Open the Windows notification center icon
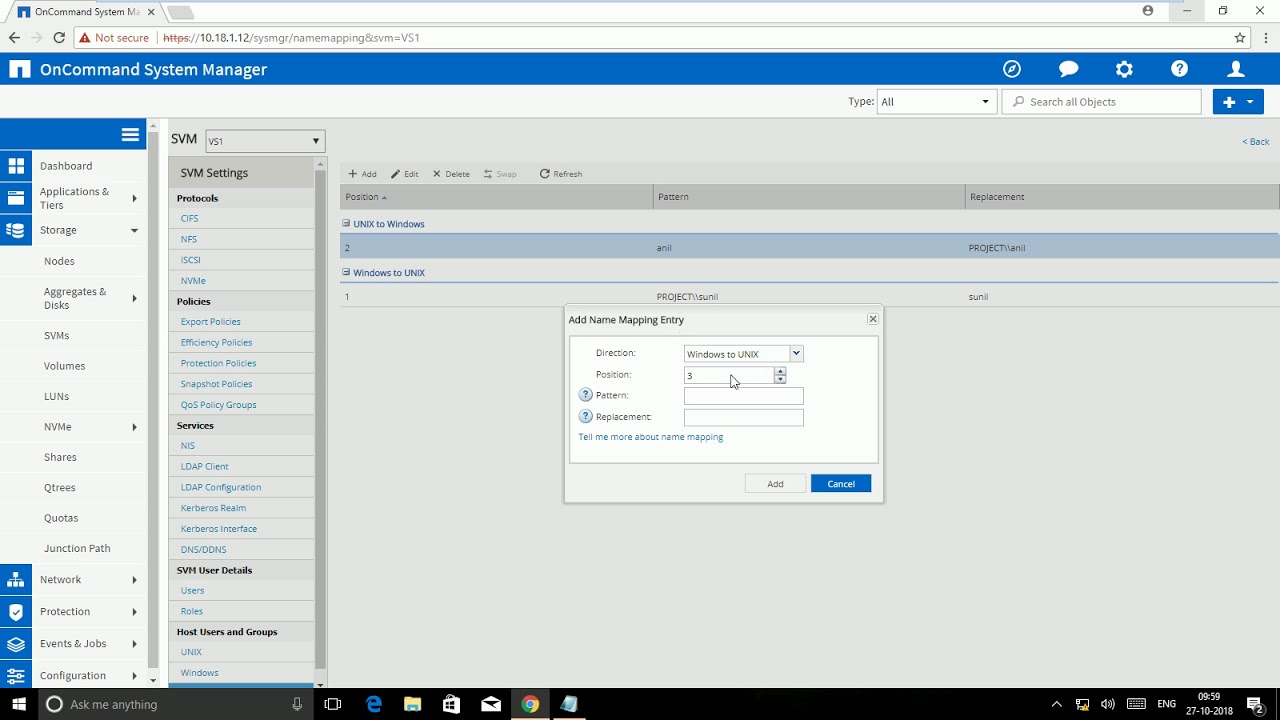Image resolution: width=1280 pixels, height=720 pixels. point(1255,704)
